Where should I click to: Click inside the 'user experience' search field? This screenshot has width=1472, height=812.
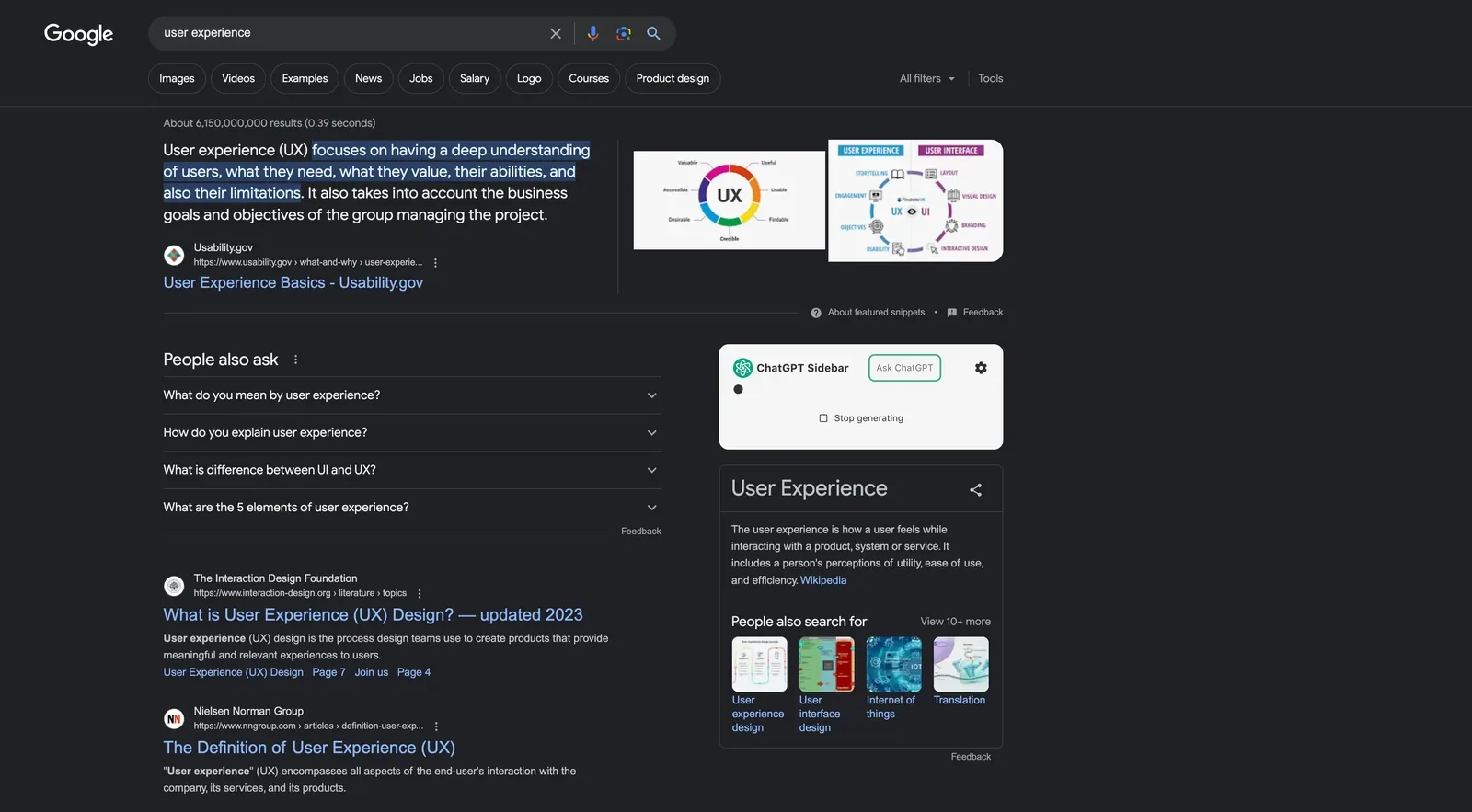[350, 33]
